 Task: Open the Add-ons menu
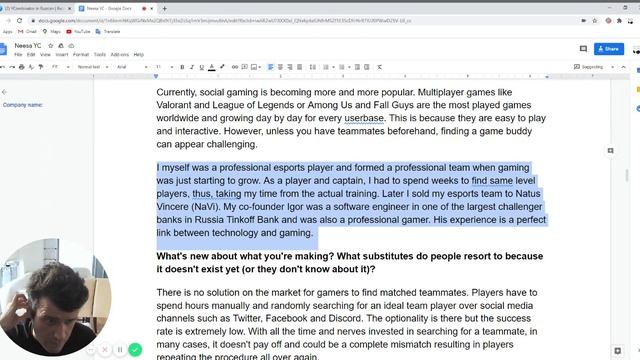click(x=120, y=54)
